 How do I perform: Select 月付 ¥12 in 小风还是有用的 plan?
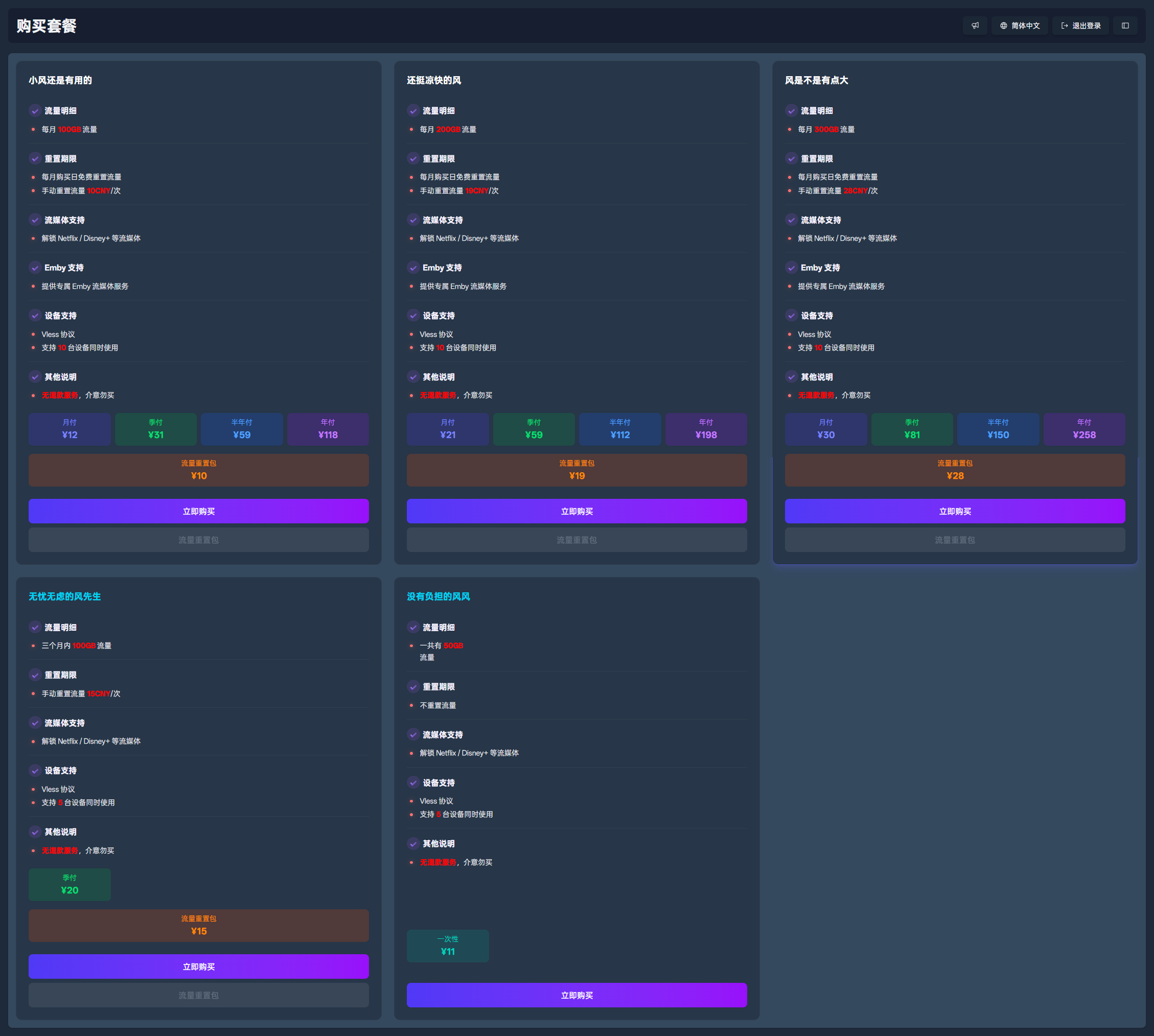pyautogui.click(x=70, y=429)
